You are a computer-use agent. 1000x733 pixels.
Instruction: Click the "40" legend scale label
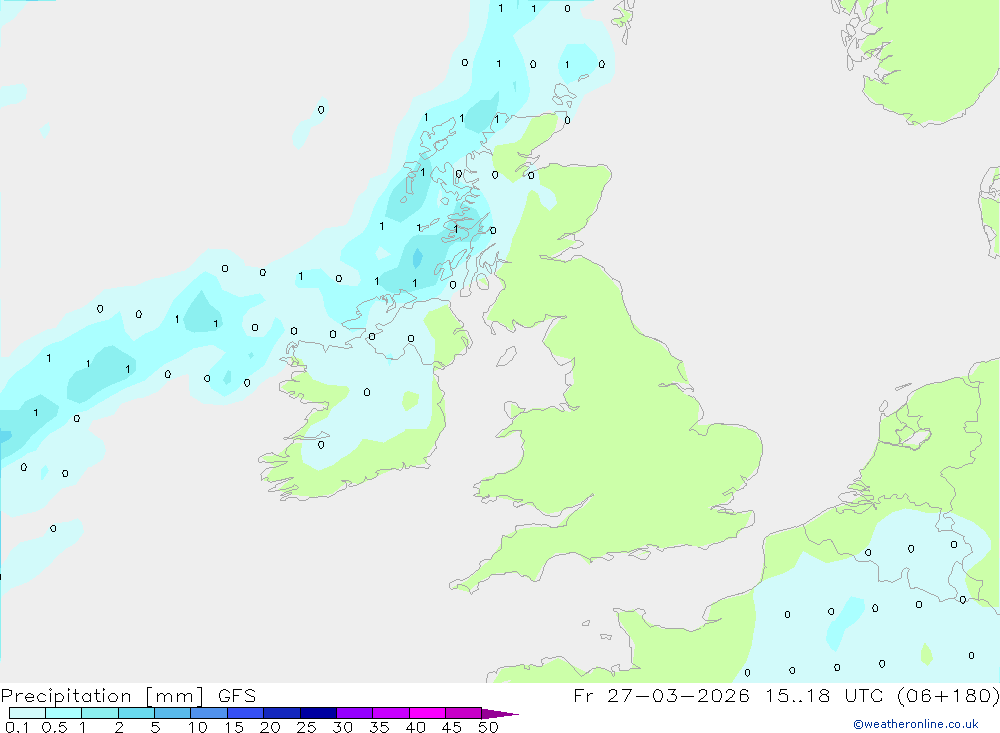point(416,727)
